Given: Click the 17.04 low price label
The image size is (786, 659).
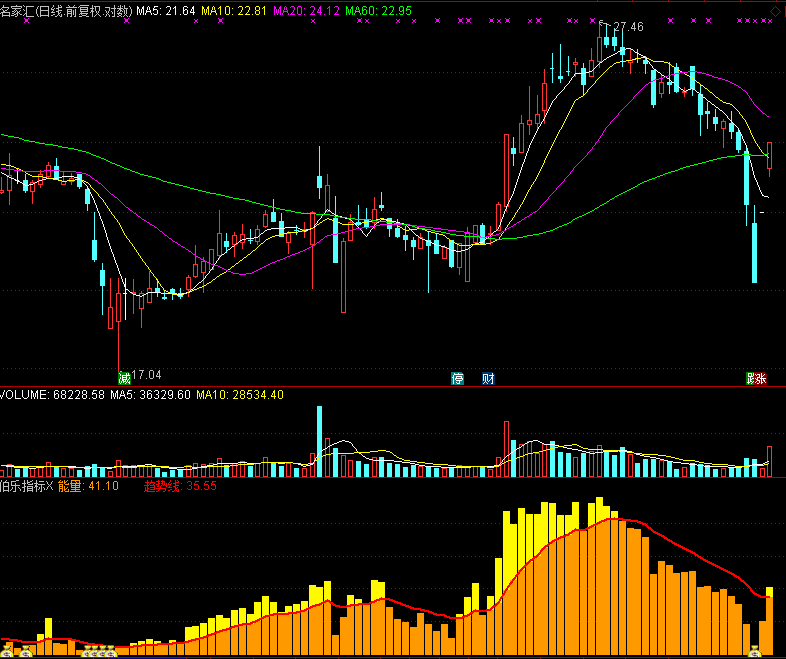Looking at the screenshot, I should point(146,374).
